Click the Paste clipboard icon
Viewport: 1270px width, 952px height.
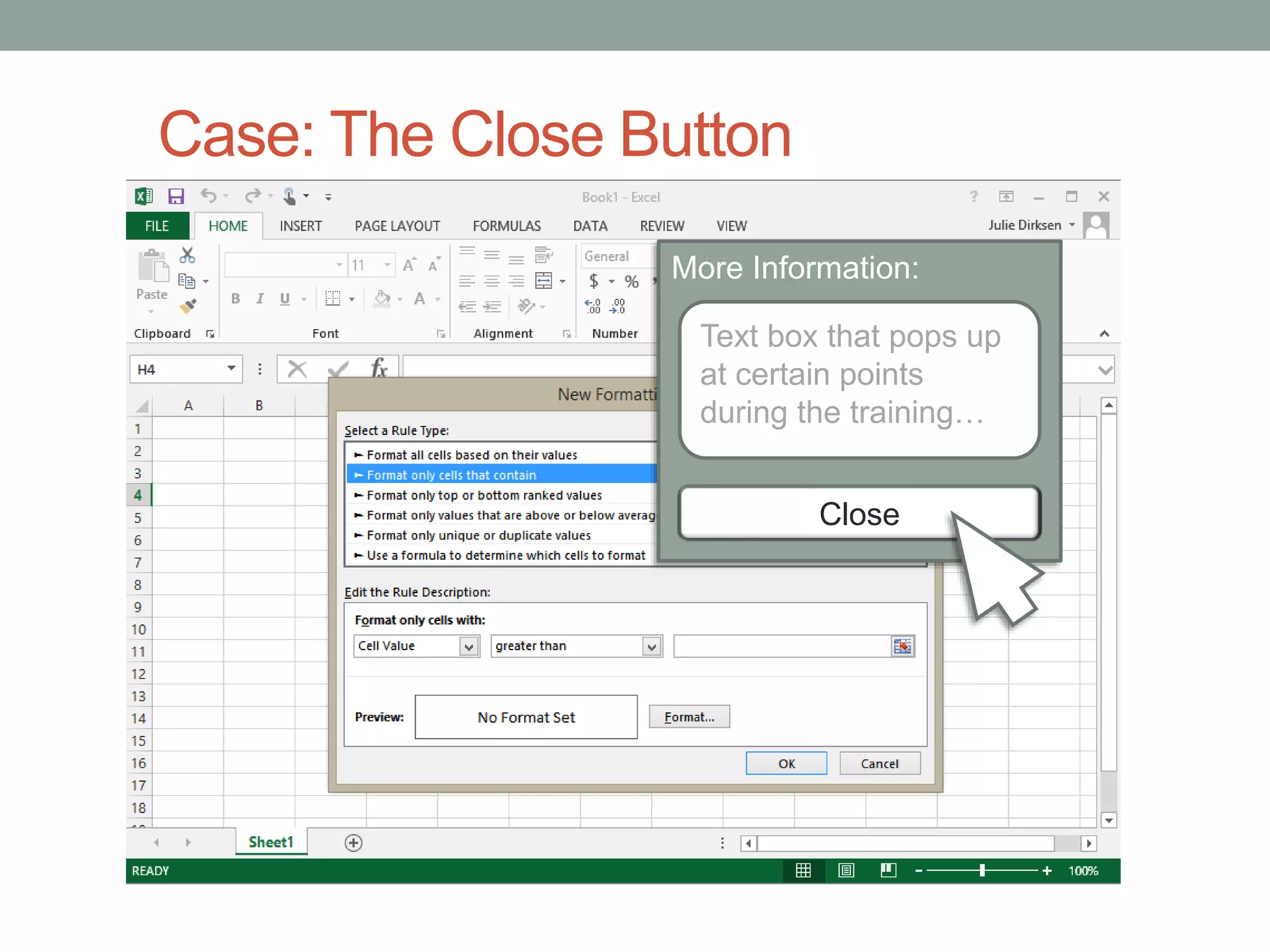coord(153,266)
